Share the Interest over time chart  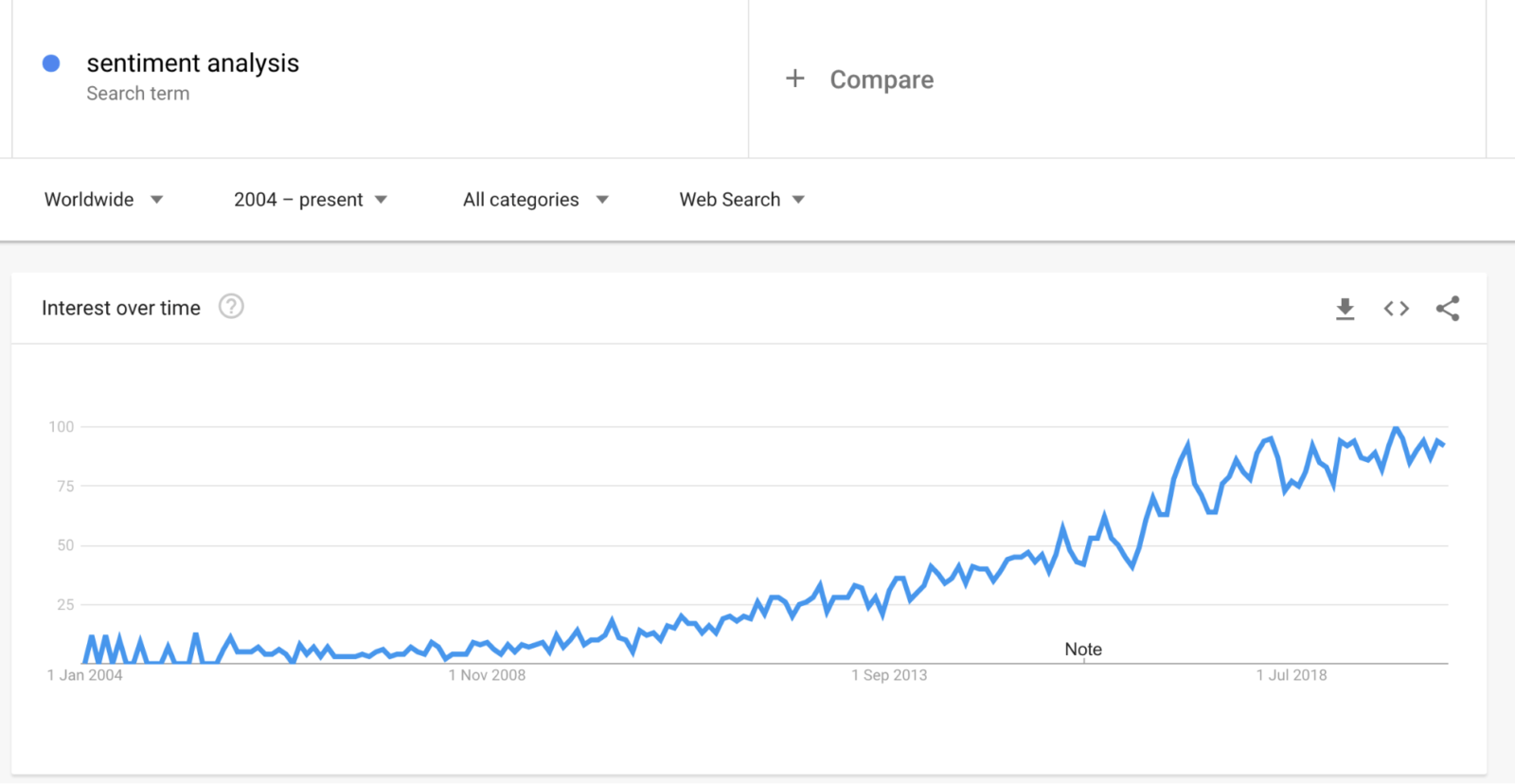(1447, 308)
